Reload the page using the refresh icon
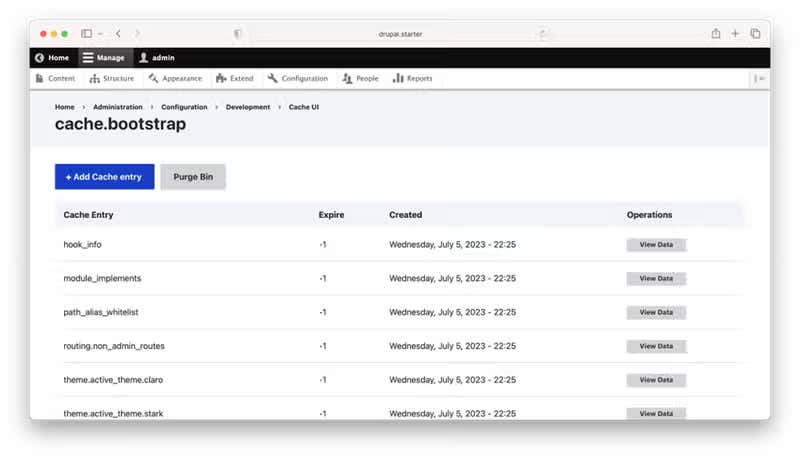The height and width of the screenshot is (459, 800). (x=543, y=33)
